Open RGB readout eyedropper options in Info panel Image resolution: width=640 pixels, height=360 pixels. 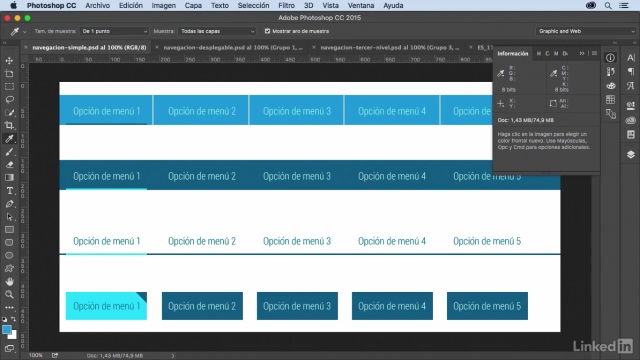(x=501, y=73)
